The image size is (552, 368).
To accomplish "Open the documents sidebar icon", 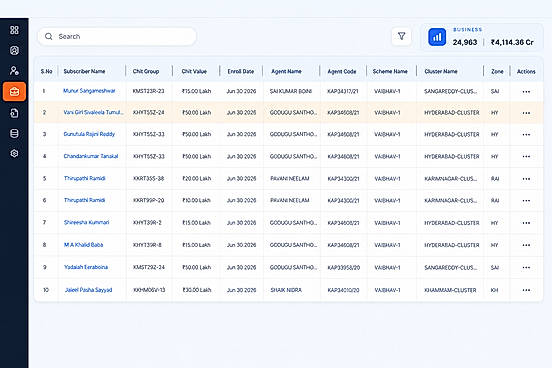I will pos(14,113).
